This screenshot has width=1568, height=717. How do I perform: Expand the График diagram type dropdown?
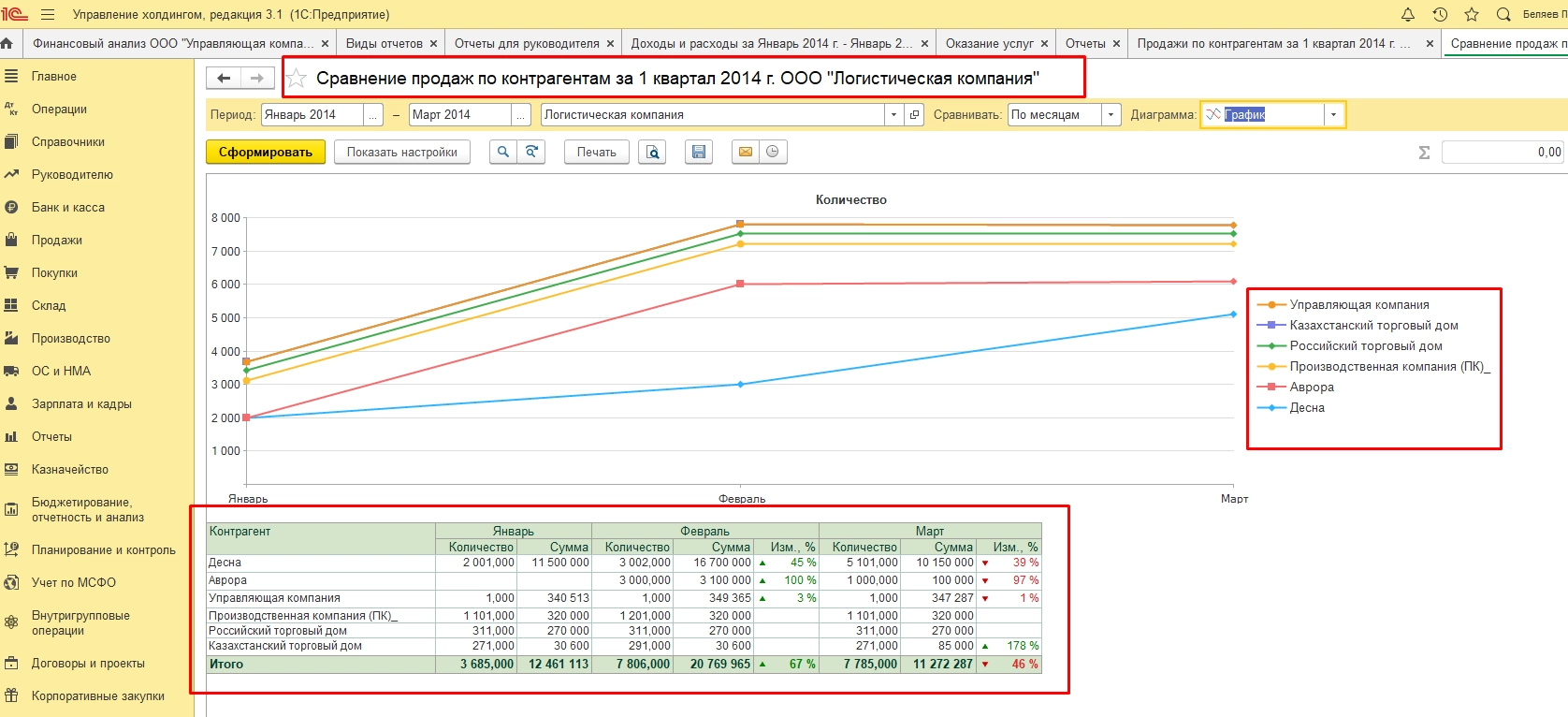click(x=1333, y=115)
